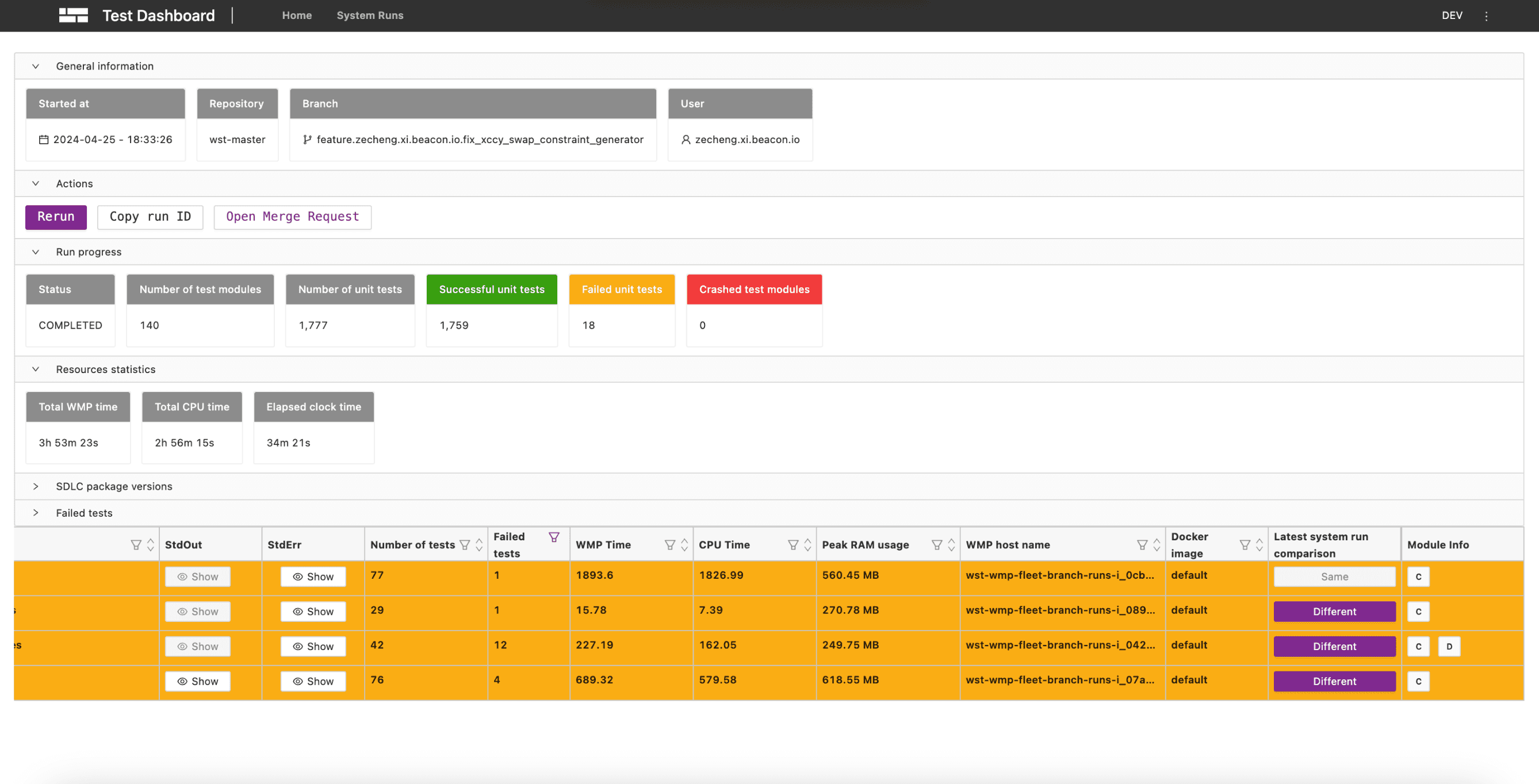Viewport: 1539px width, 784px height.
Task: Filter the WMP host name column
Action: pos(1142,544)
